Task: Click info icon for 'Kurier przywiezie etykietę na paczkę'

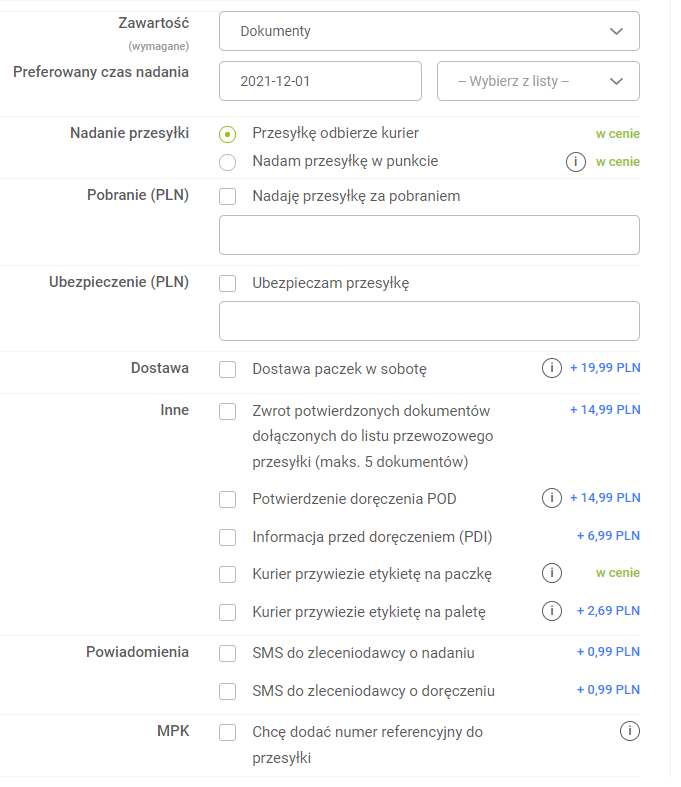Action: [x=551, y=573]
